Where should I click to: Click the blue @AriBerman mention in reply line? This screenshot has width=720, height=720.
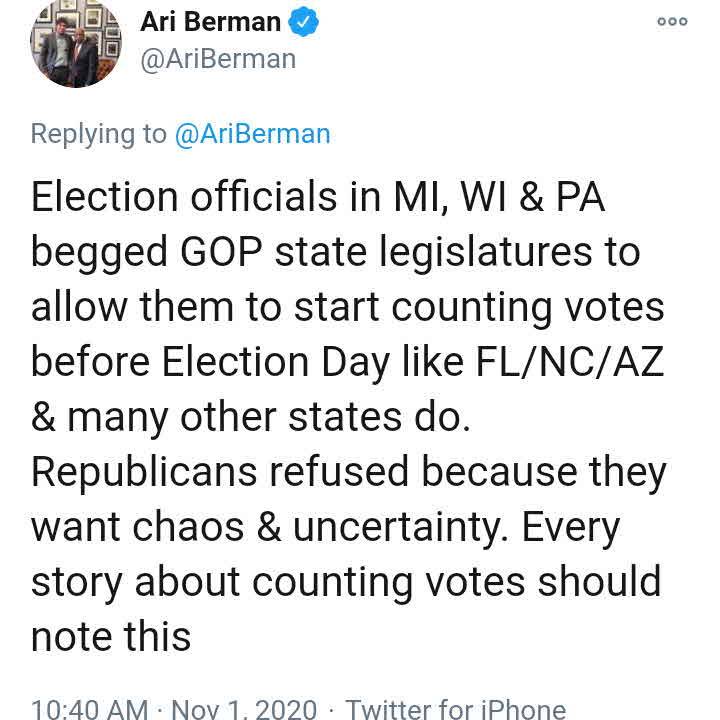[x=252, y=134]
